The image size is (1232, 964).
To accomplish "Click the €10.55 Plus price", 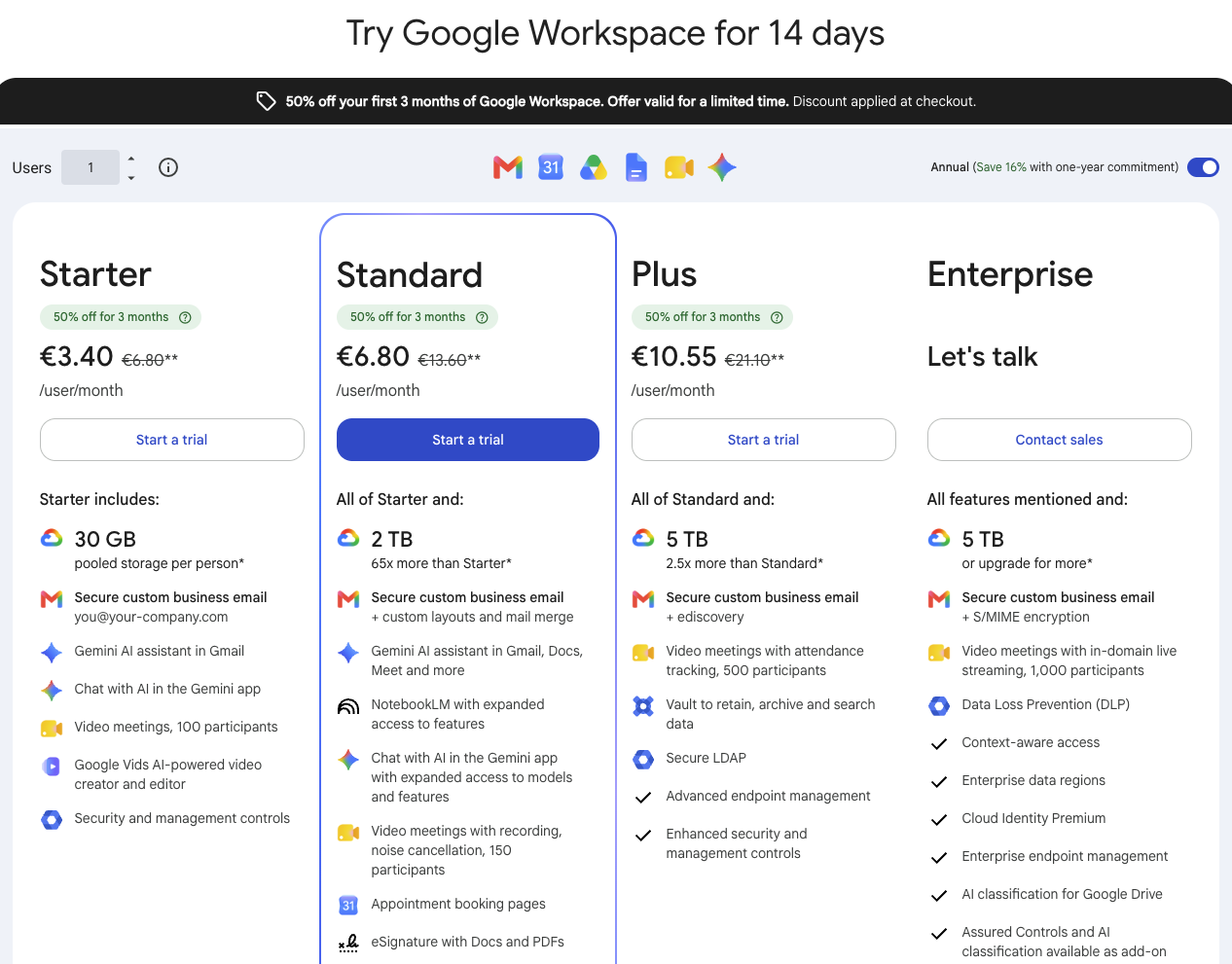I will [674, 356].
